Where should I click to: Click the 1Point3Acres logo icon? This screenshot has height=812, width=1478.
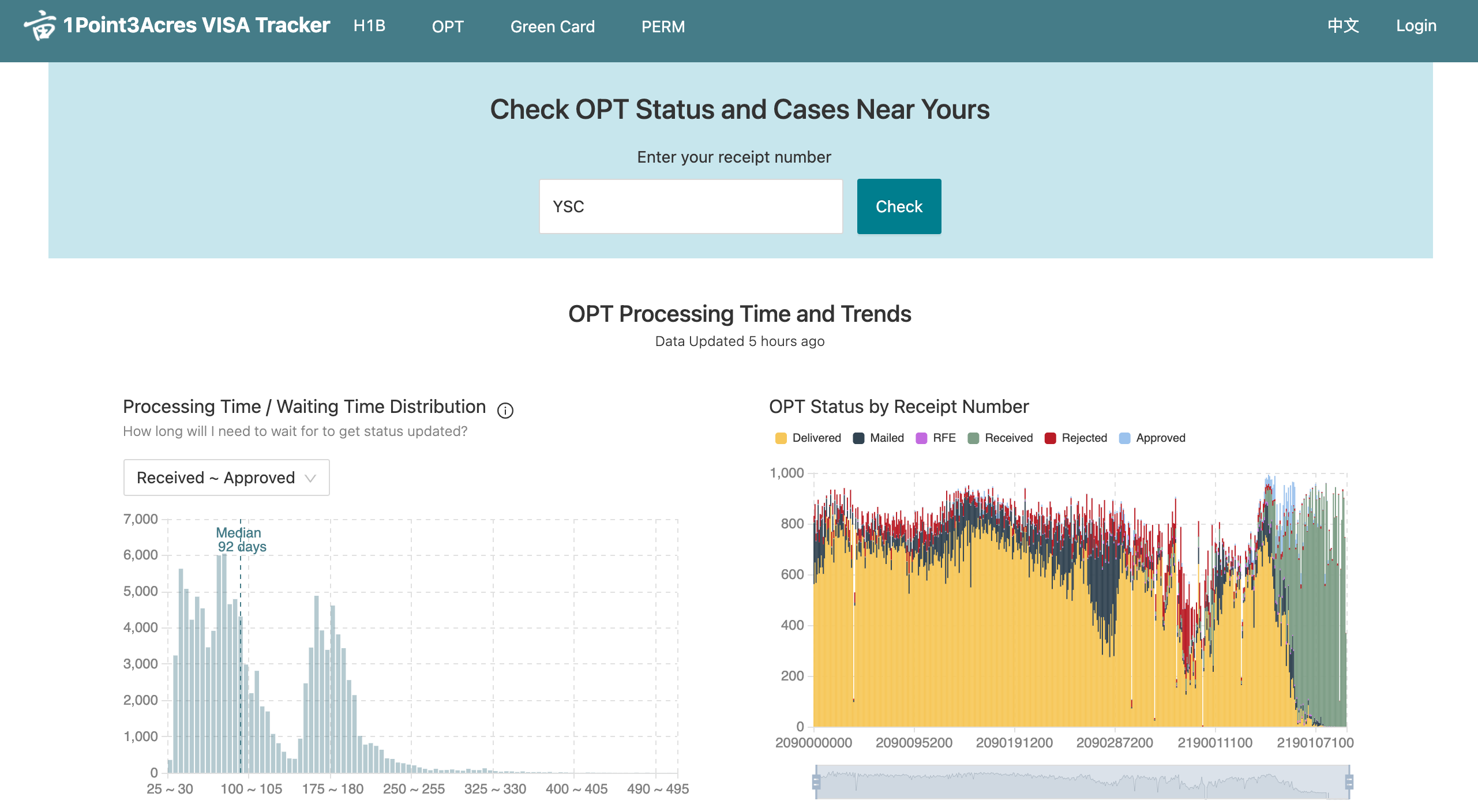click(40, 26)
